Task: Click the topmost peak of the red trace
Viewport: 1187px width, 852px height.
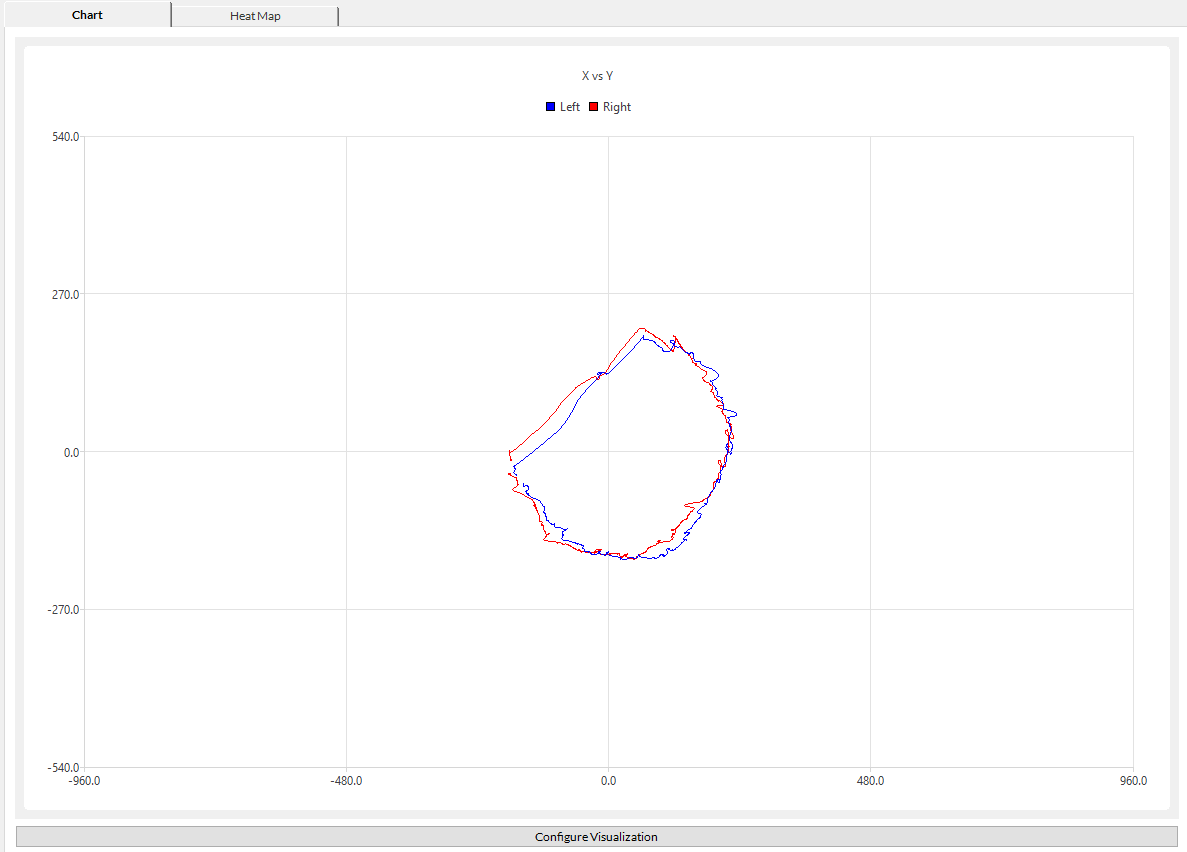Action: point(641,328)
